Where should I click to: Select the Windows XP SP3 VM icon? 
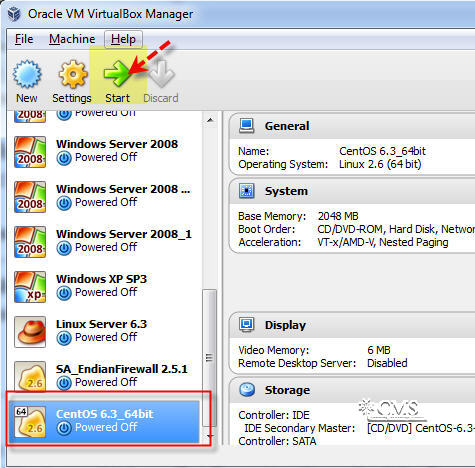[x=30, y=287]
